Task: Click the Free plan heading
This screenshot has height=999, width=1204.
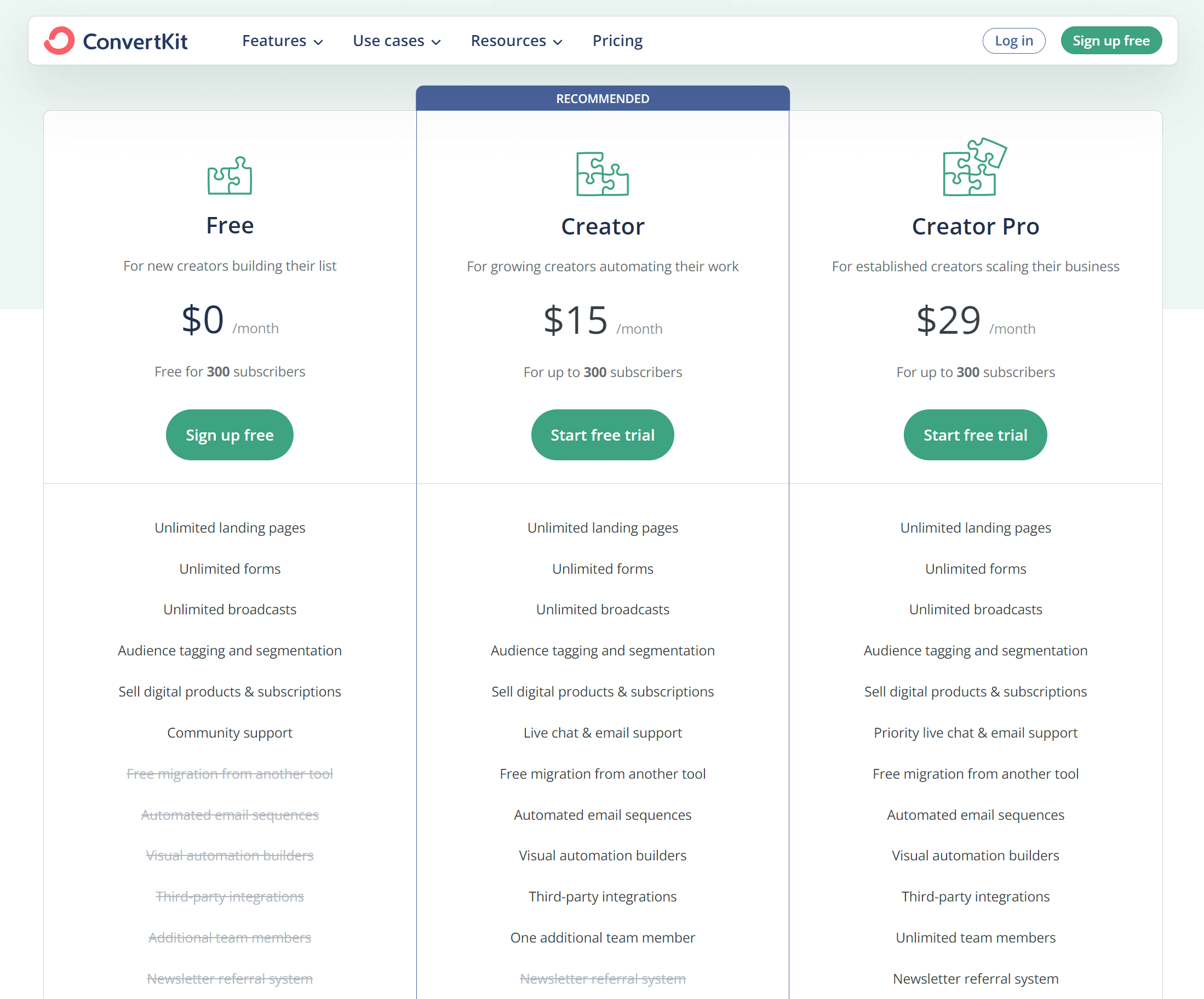Action: (230, 225)
